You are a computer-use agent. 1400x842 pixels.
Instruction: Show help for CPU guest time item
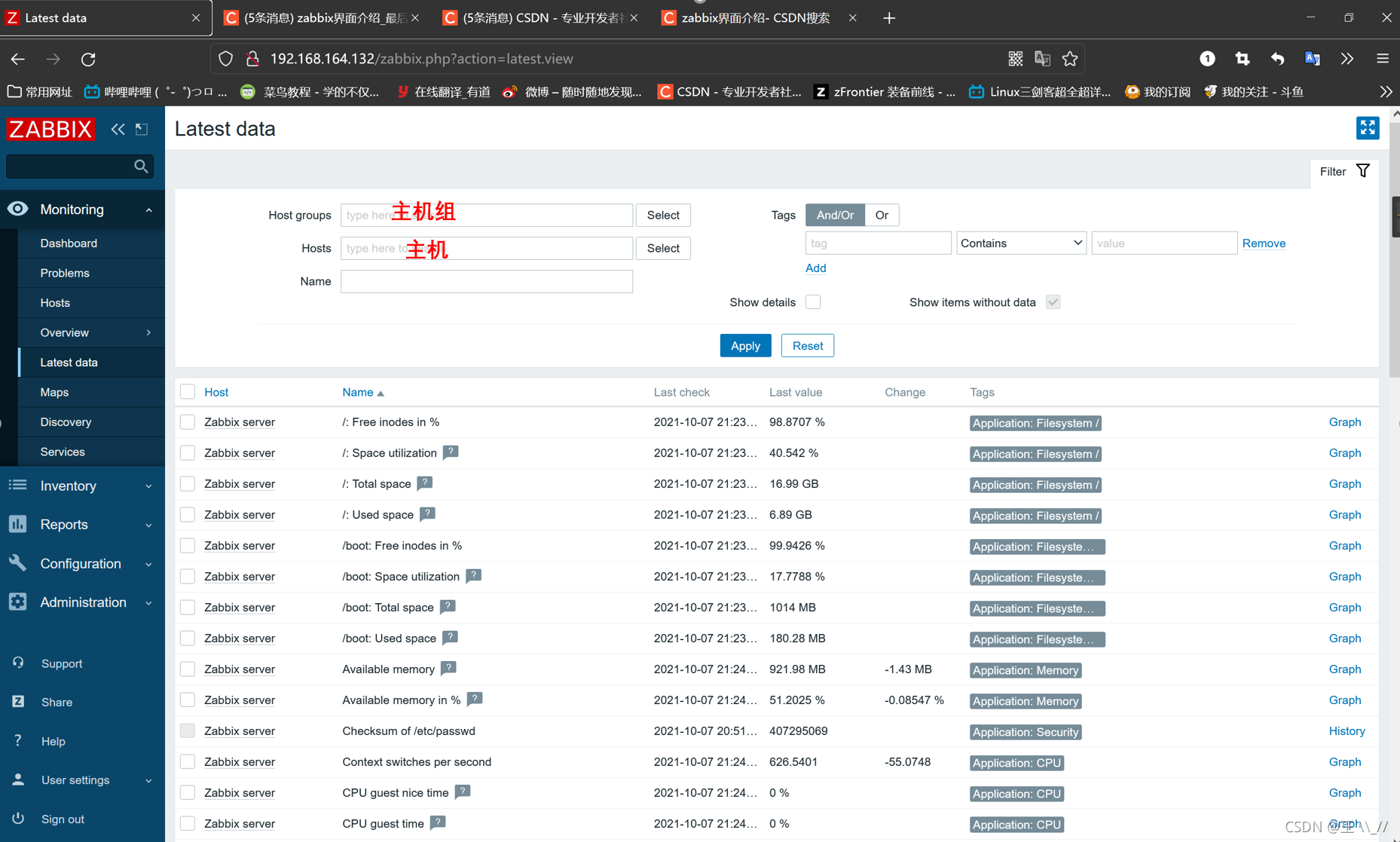point(438,823)
